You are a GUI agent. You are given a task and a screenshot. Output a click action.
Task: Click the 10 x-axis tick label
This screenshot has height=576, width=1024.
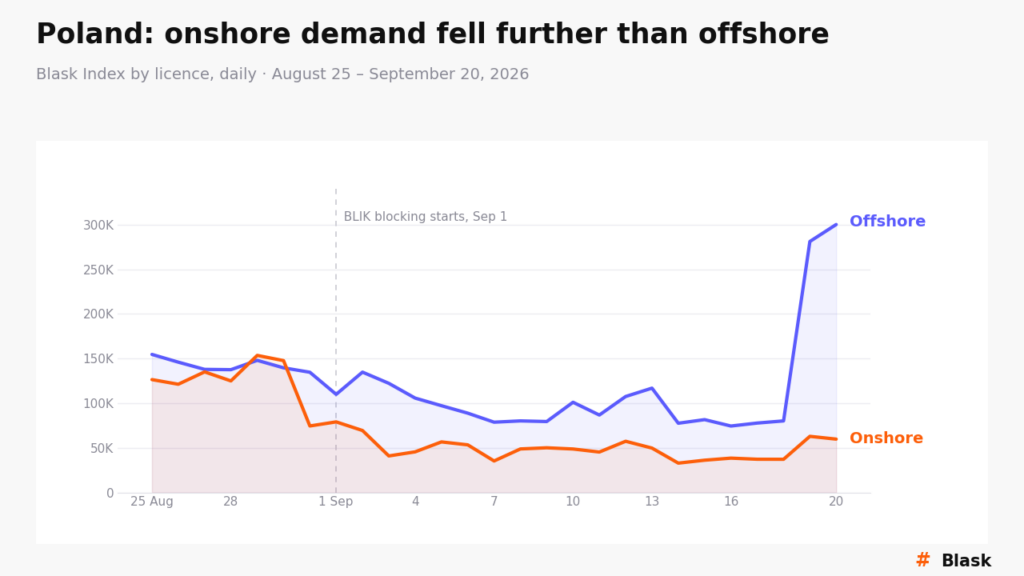click(x=573, y=502)
